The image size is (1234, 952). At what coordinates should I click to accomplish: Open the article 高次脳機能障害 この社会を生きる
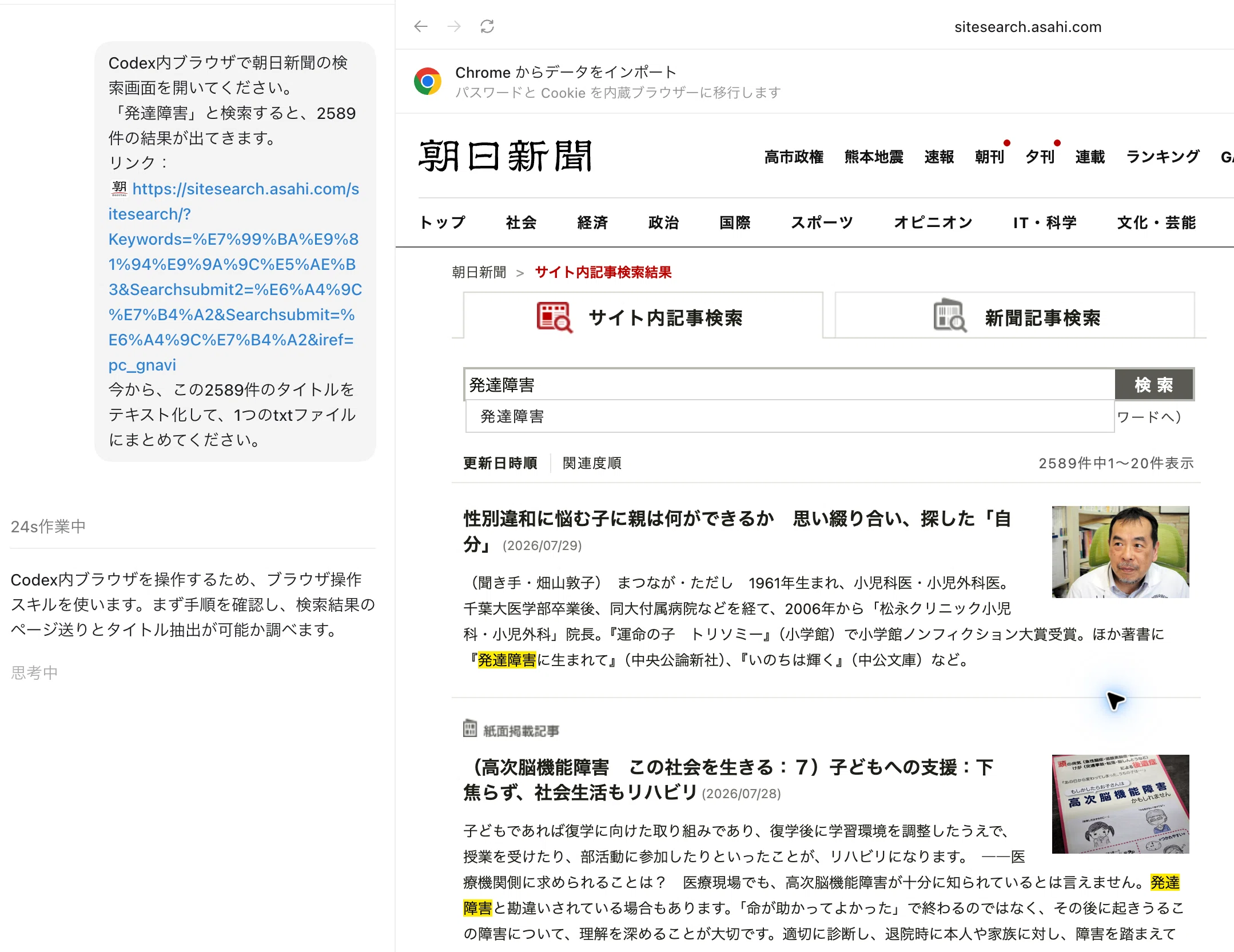[x=729, y=780]
